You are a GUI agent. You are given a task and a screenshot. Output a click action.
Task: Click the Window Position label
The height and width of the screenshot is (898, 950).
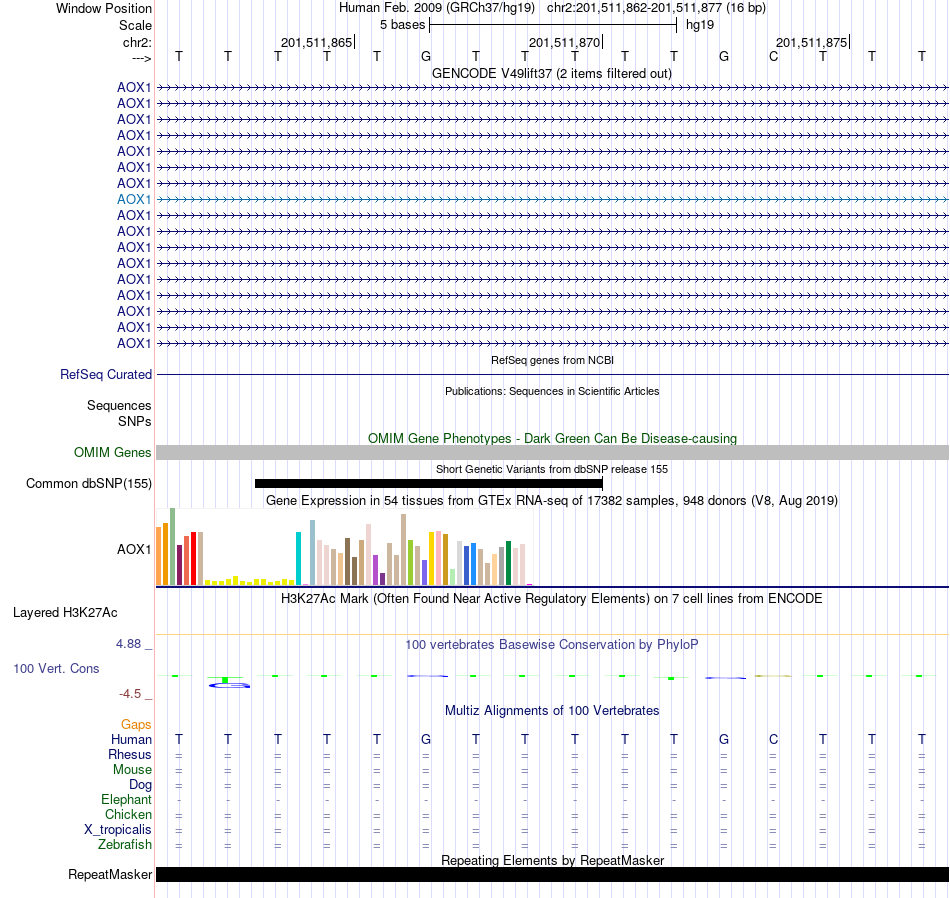[x=104, y=8]
